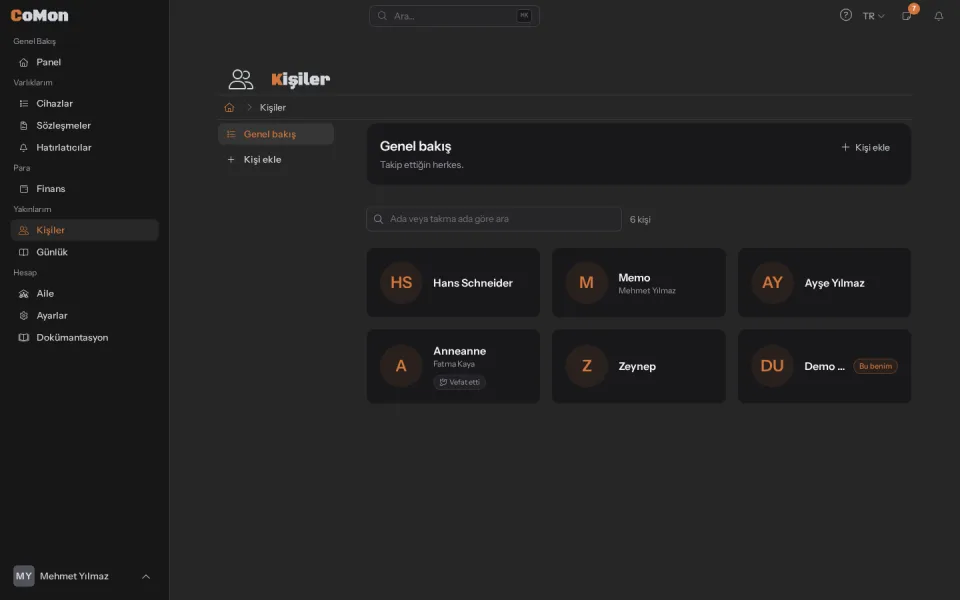This screenshot has height=600, width=960.
Task: Click the Panel home icon in sidebar
Action: (24, 62)
